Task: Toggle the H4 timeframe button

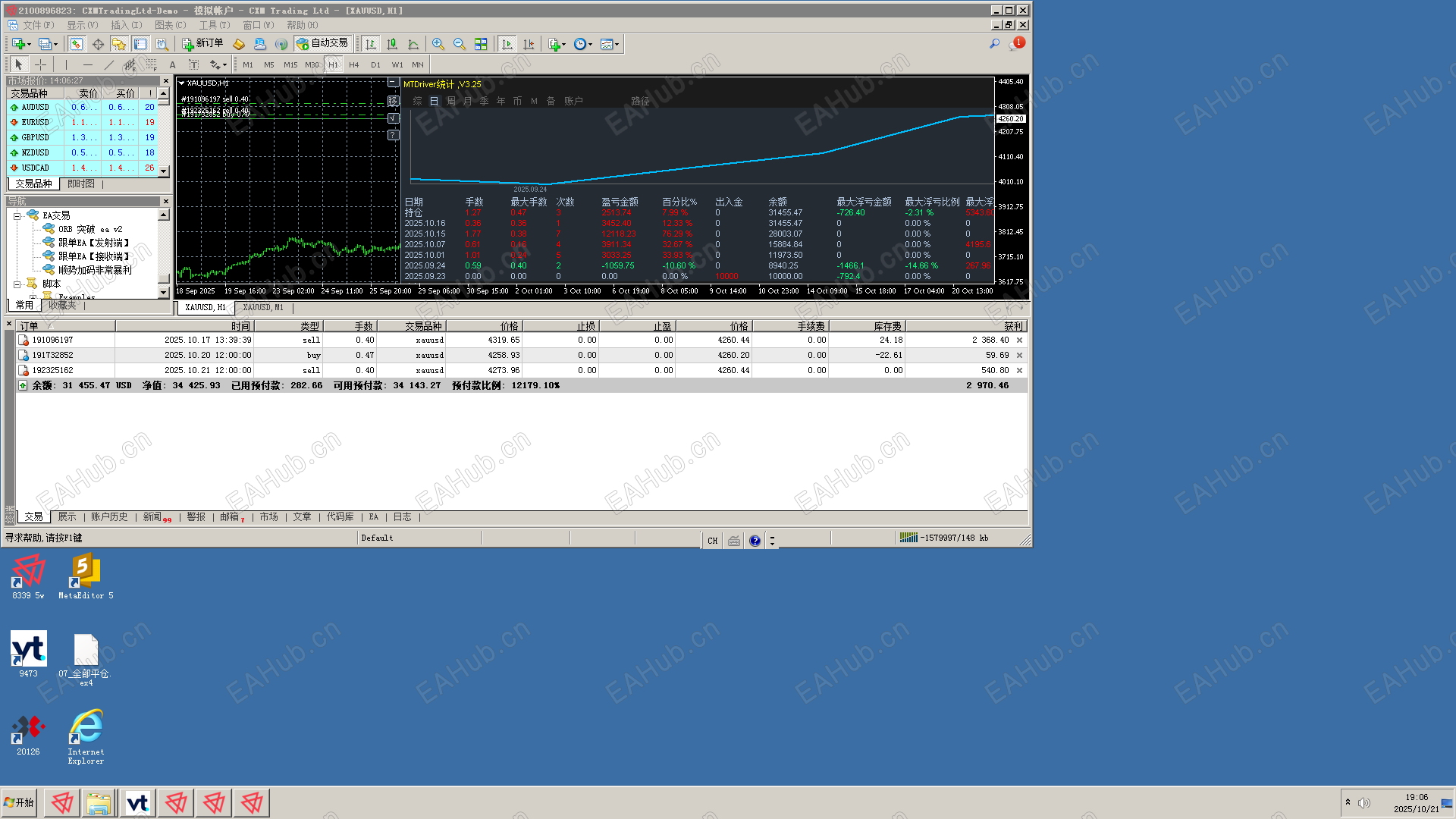Action: point(353,64)
